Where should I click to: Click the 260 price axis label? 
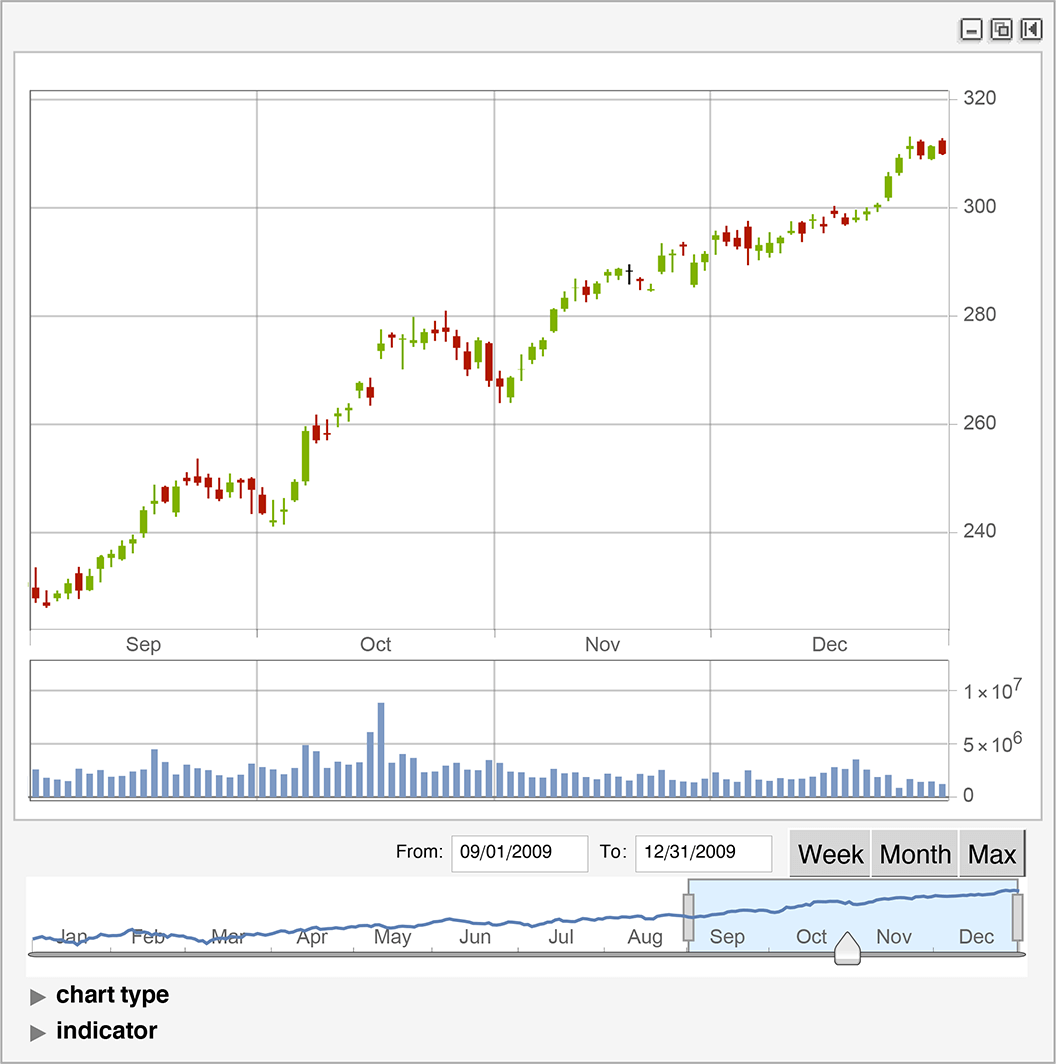point(979,423)
